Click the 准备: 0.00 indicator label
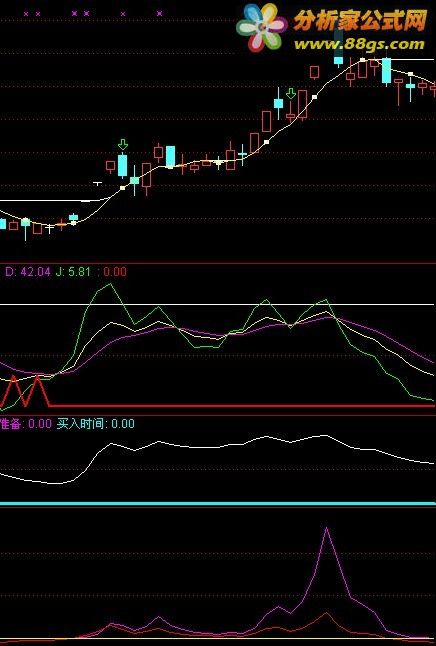The width and height of the screenshot is (436, 646). [x=26, y=424]
